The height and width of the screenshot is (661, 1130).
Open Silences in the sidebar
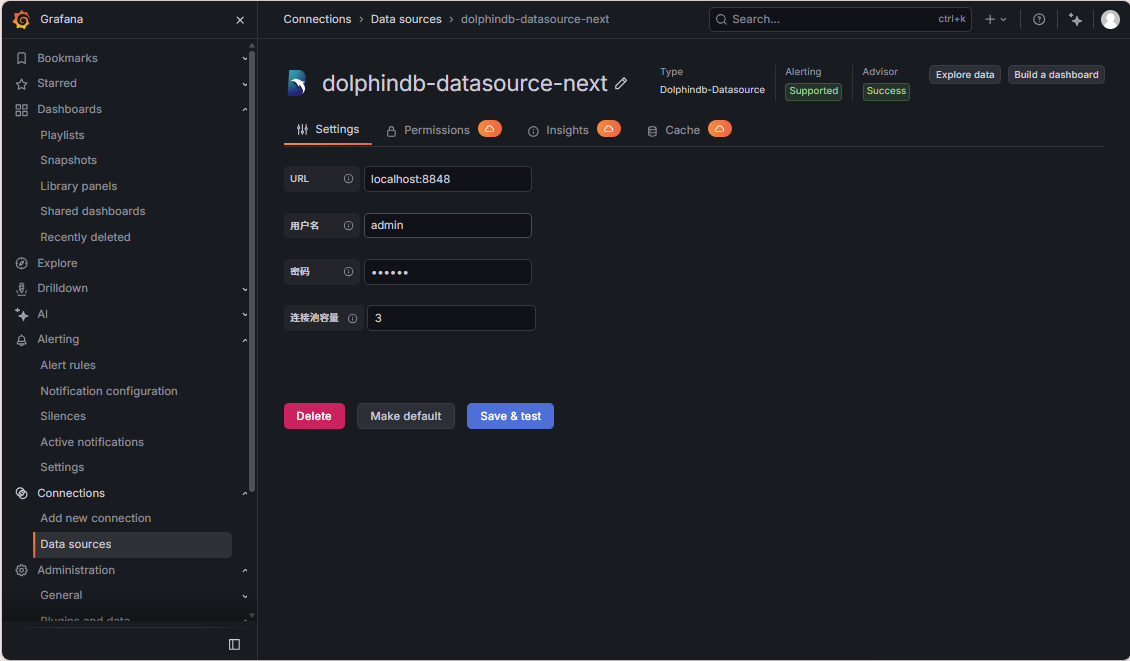click(x=63, y=417)
